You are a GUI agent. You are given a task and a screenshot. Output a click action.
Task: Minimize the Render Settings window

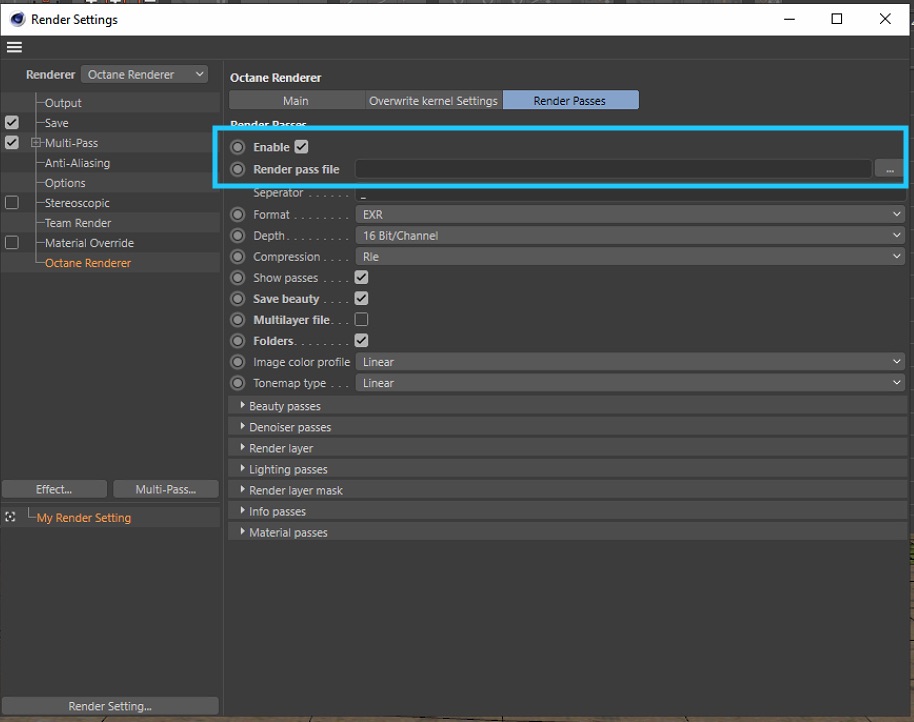(789, 19)
